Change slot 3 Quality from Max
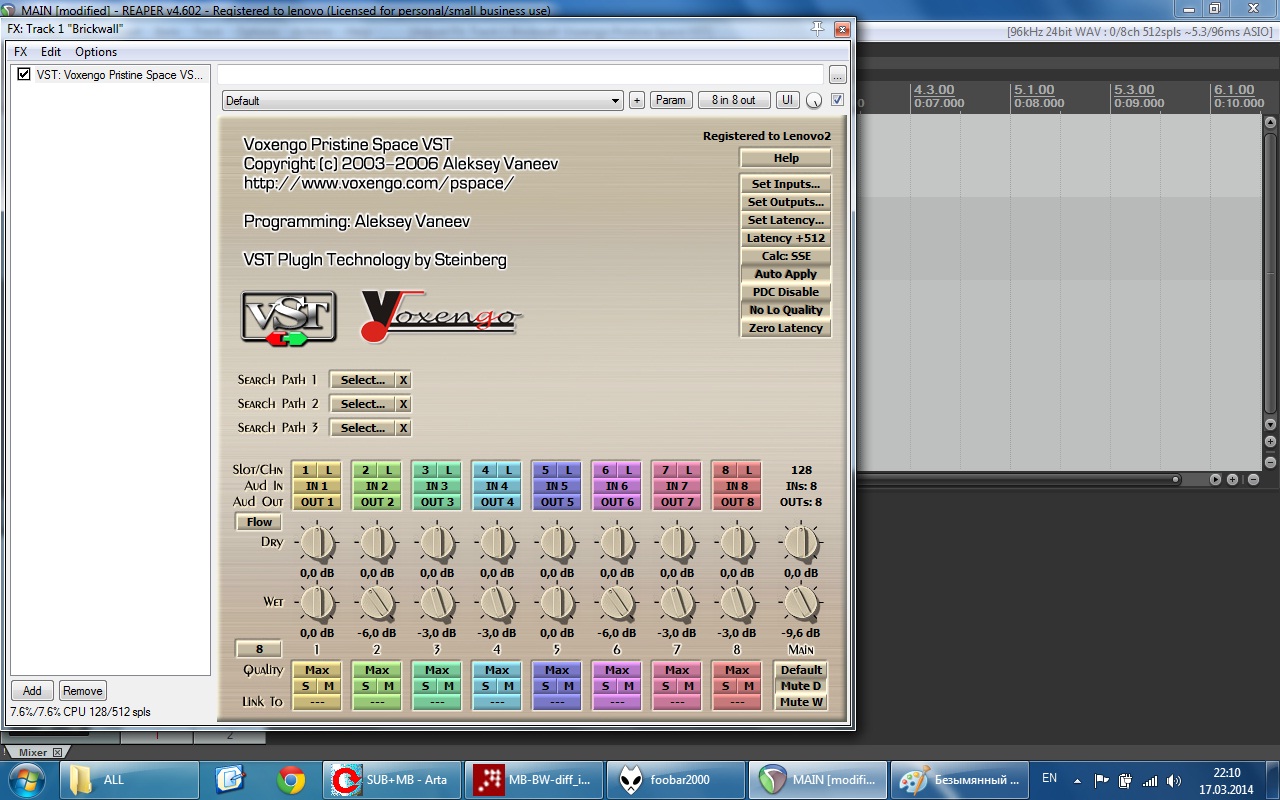The height and width of the screenshot is (800, 1280). click(x=437, y=670)
